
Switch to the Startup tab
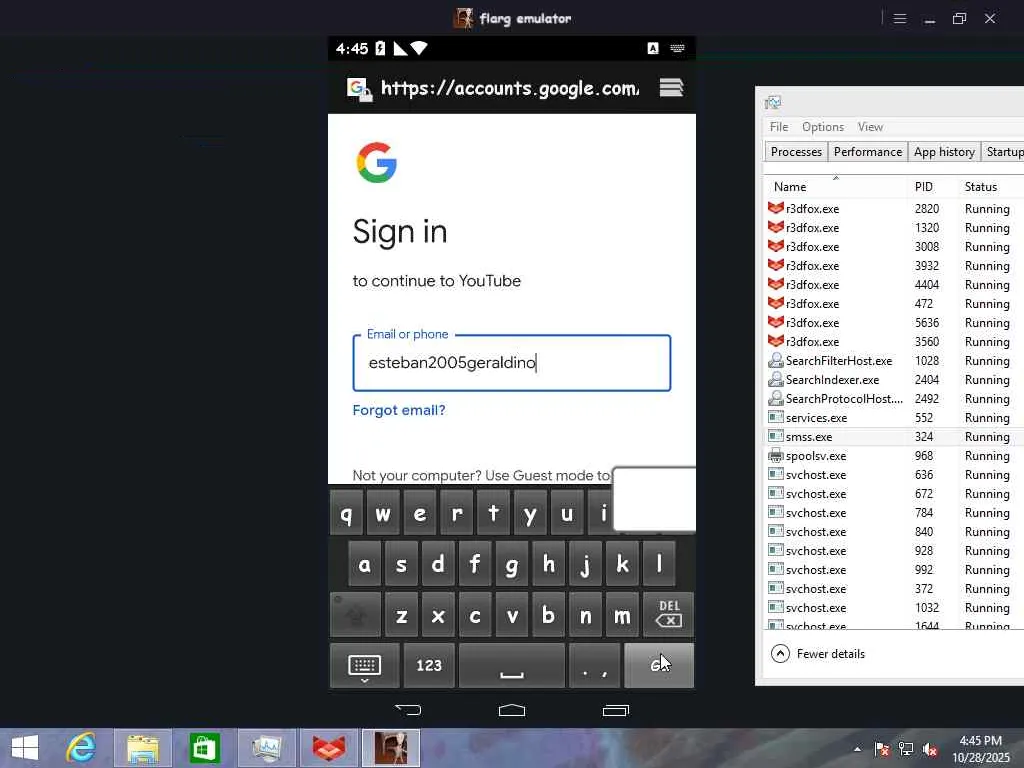[1003, 152]
